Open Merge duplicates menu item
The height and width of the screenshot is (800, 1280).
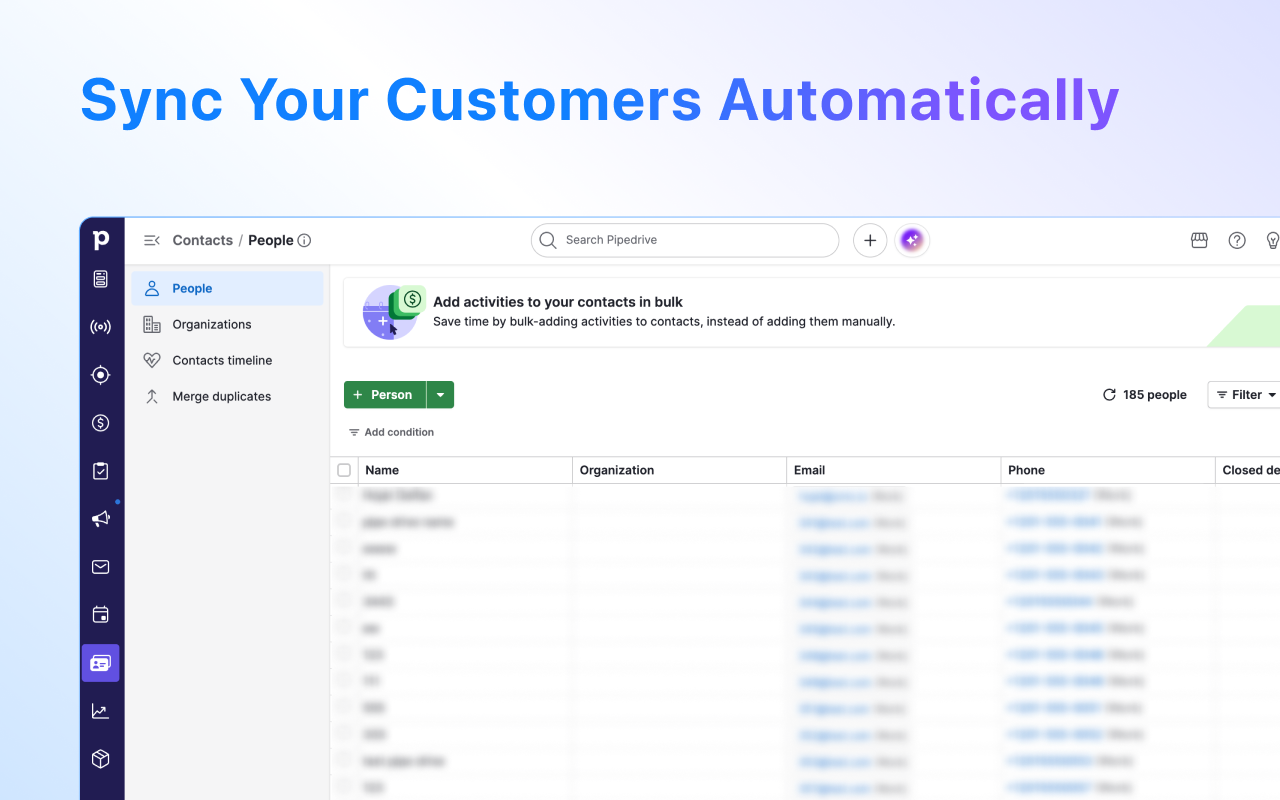[x=228, y=396]
